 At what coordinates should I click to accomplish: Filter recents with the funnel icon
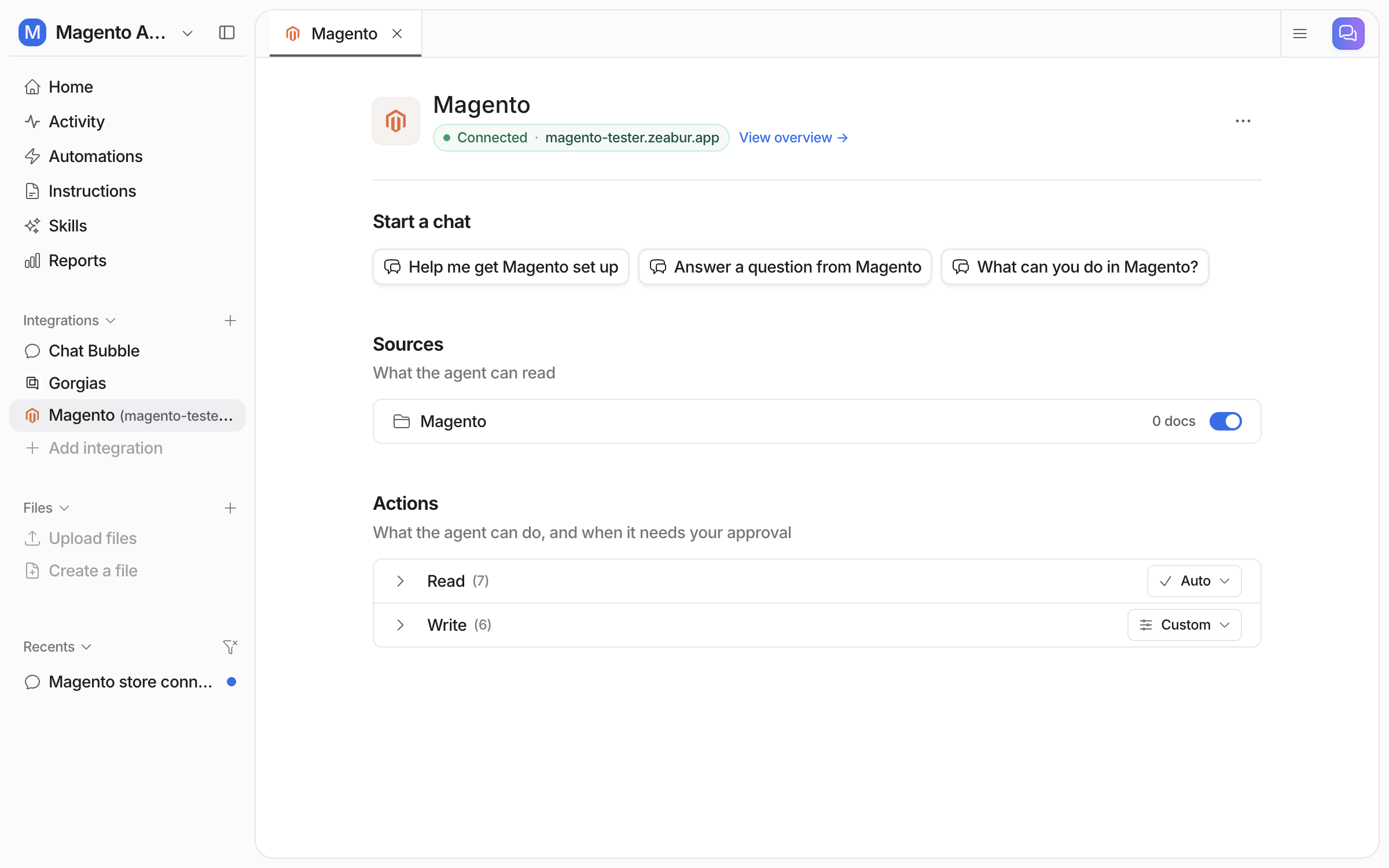[x=230, y=647]
